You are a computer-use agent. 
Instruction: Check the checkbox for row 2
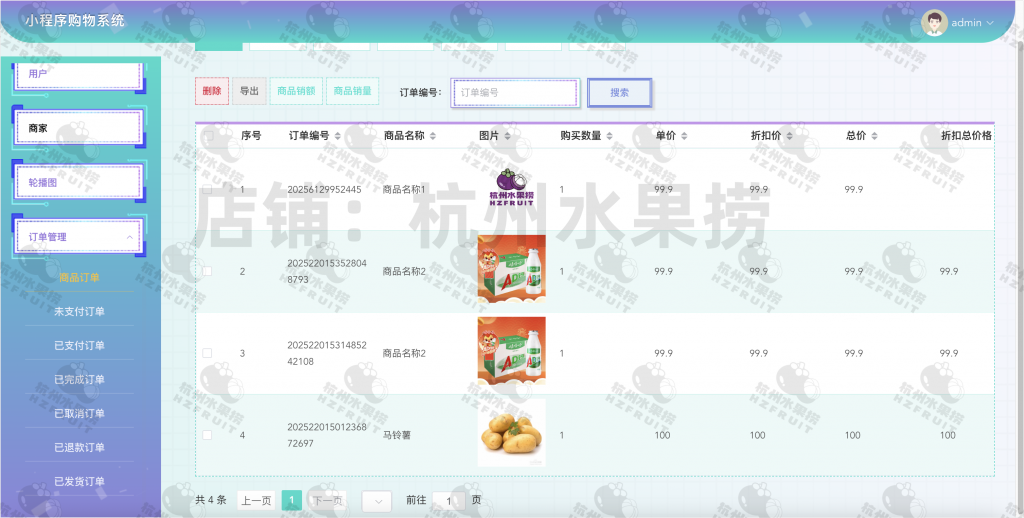click(x=207, y=271)
